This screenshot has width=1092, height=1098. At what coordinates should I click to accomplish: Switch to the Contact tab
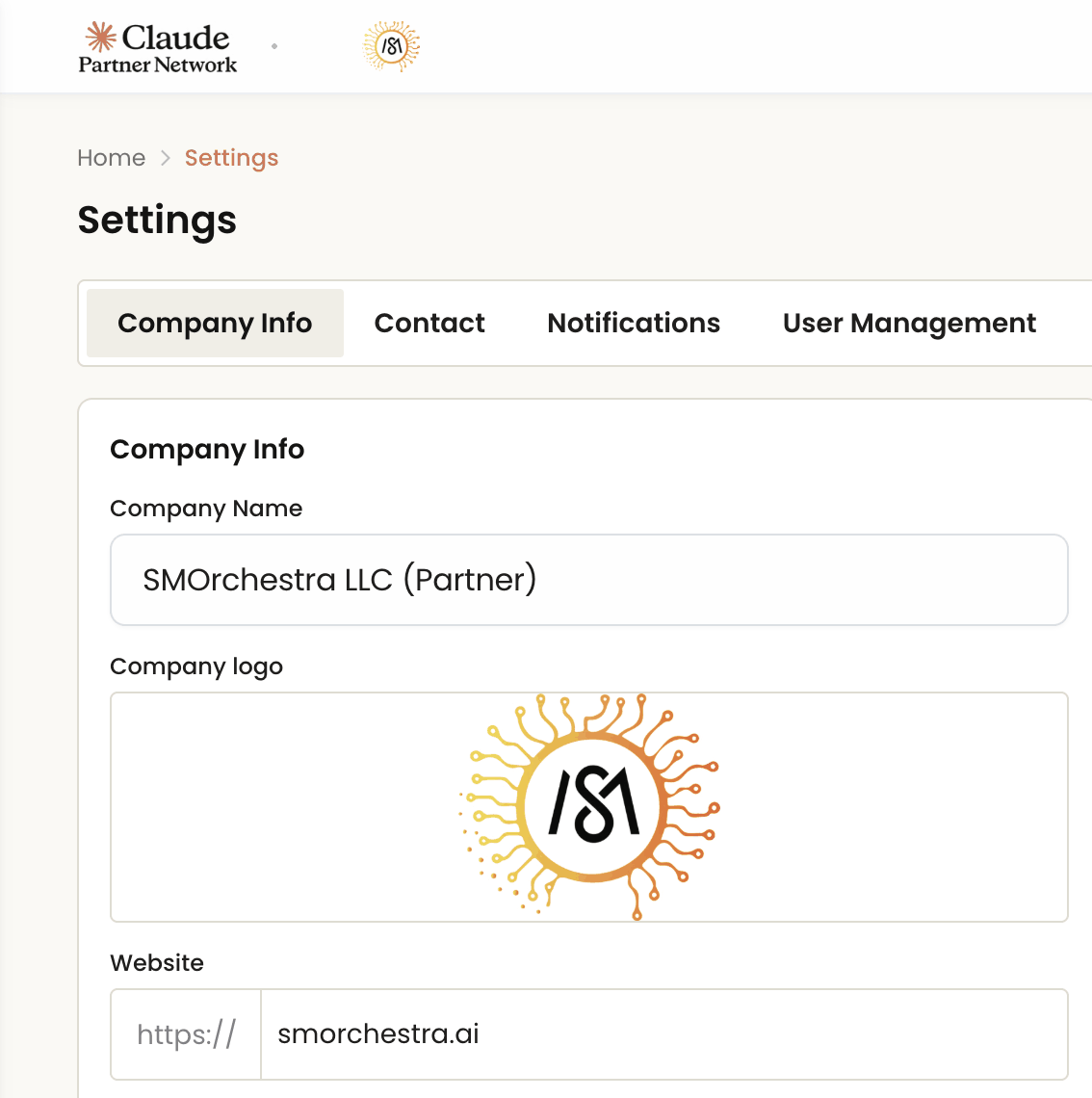(429, 323)
